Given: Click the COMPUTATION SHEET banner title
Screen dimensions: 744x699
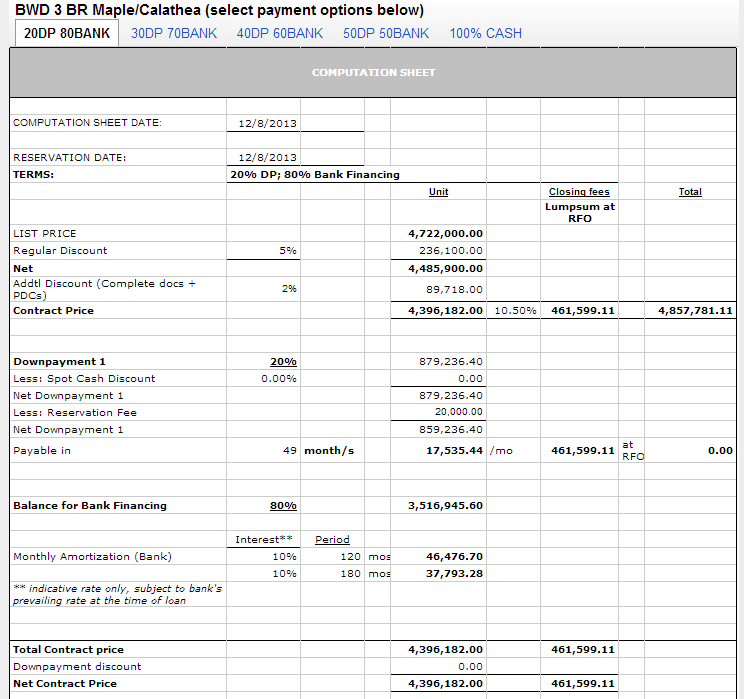Looking at the screenshot, I should click(373, 73).
